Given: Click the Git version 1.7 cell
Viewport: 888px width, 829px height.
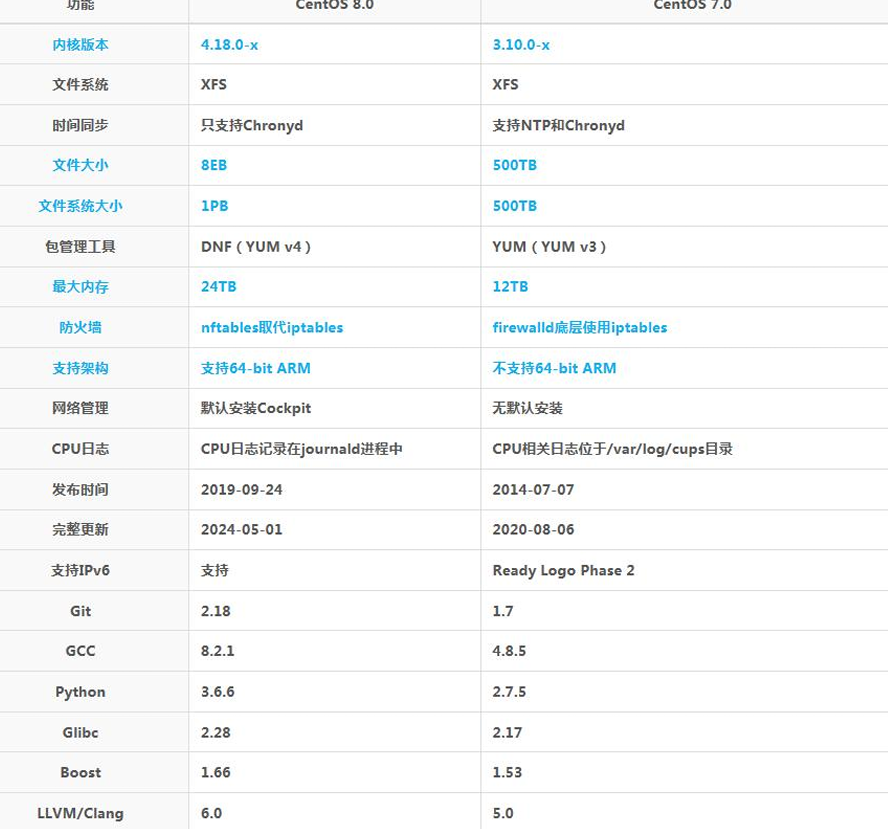Looking at the screenshot, I should click(x=503, y=611).
